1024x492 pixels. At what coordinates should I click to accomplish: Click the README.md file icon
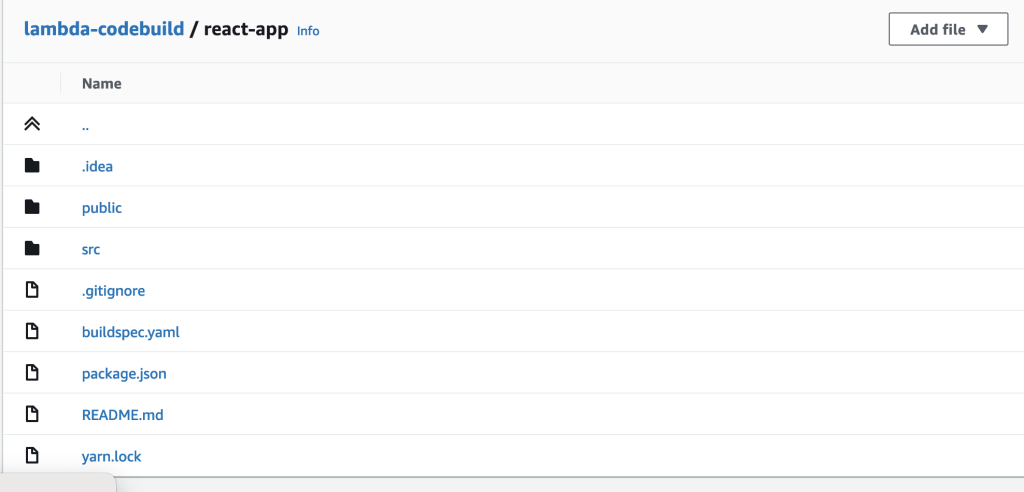pyautogui.click(x=32, y=414)
